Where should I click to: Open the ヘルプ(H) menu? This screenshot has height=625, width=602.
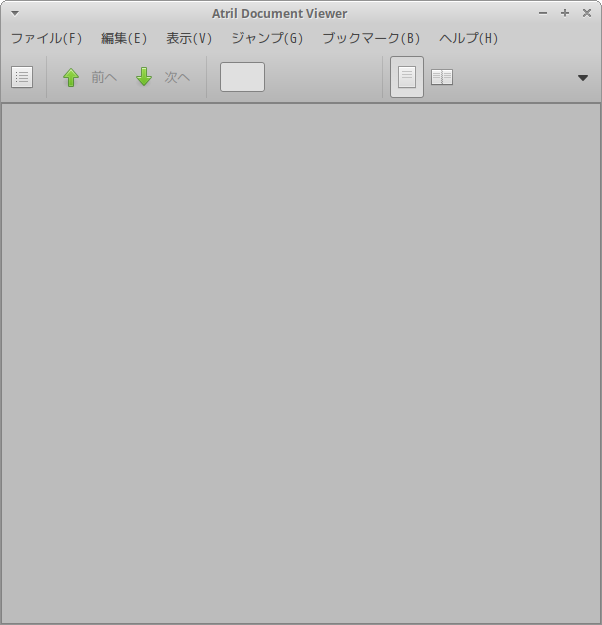[x=468, y=38]
